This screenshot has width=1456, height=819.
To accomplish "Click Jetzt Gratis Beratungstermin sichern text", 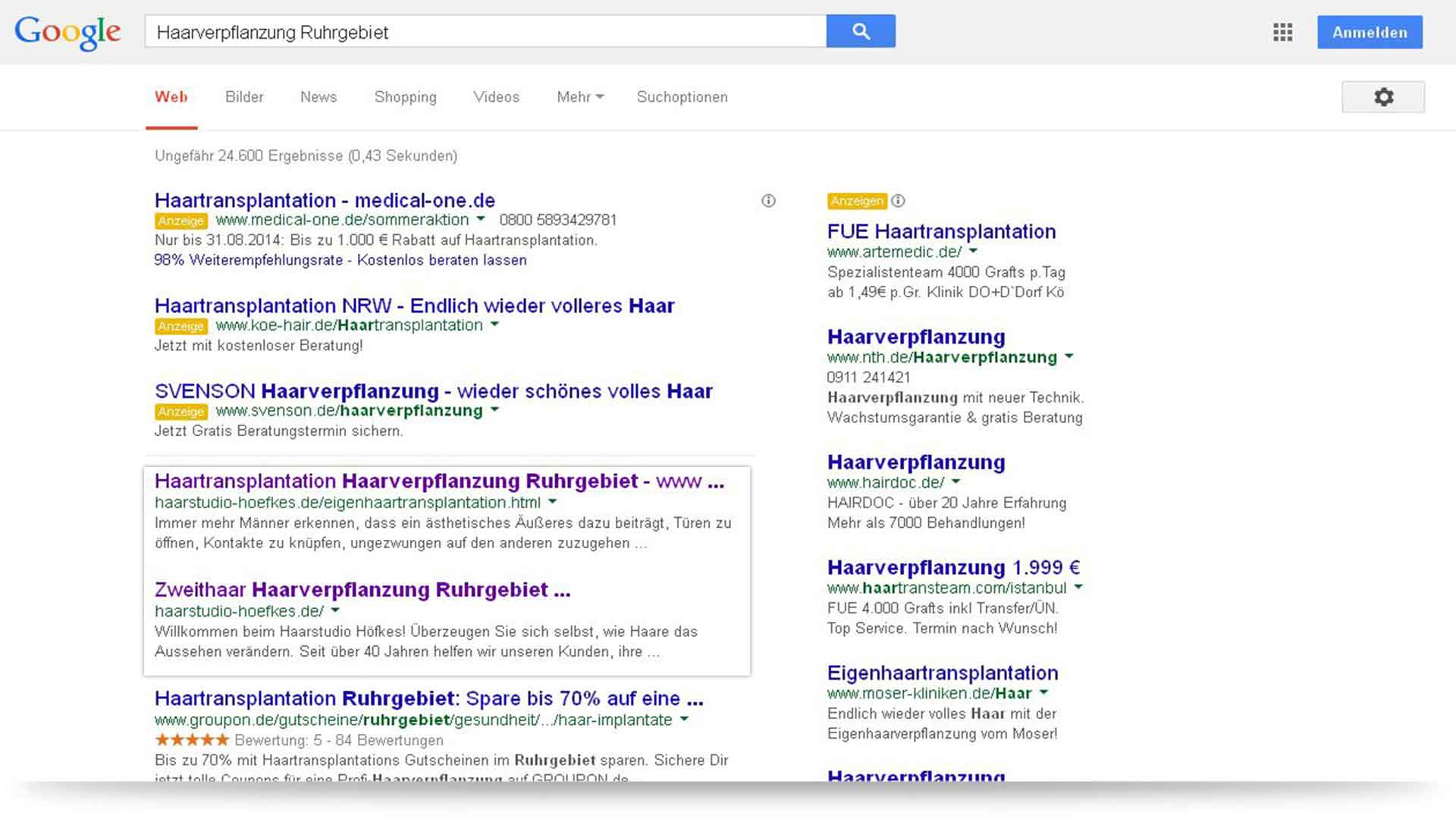I will 279,431.
